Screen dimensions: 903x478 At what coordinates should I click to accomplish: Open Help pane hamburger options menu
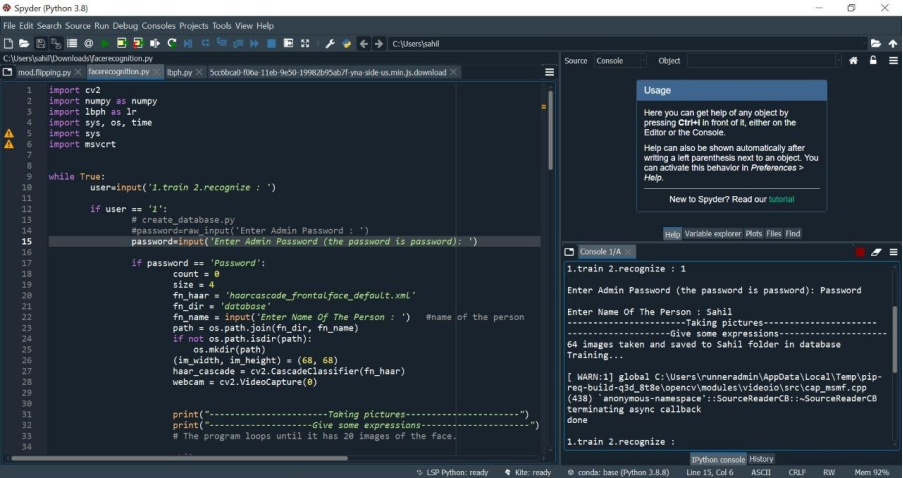click(x=893, y=60)
